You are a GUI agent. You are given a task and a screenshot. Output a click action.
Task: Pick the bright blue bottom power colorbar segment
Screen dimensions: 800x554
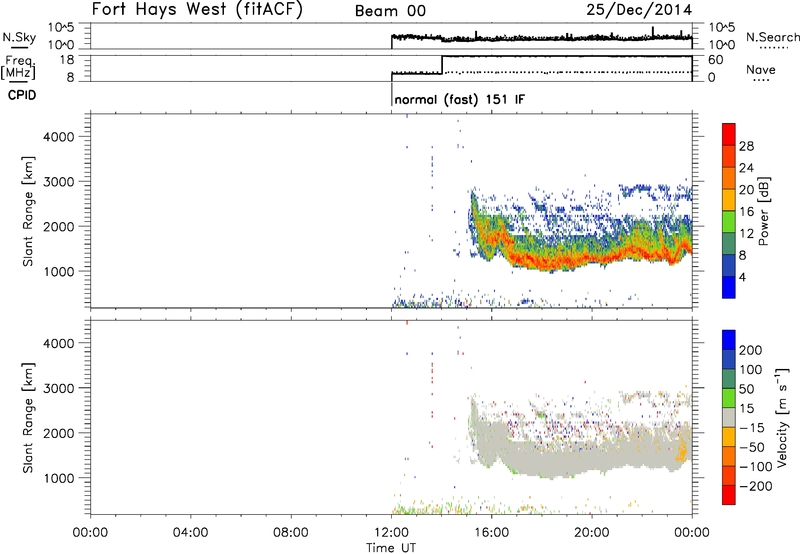pos(729,287)
